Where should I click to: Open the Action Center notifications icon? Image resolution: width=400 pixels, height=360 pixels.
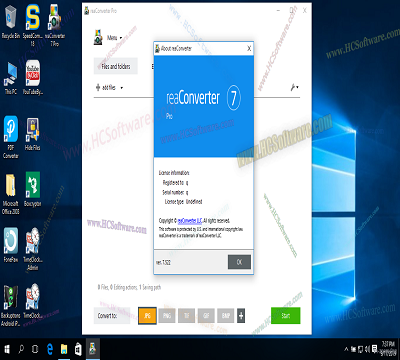point(374,349)
